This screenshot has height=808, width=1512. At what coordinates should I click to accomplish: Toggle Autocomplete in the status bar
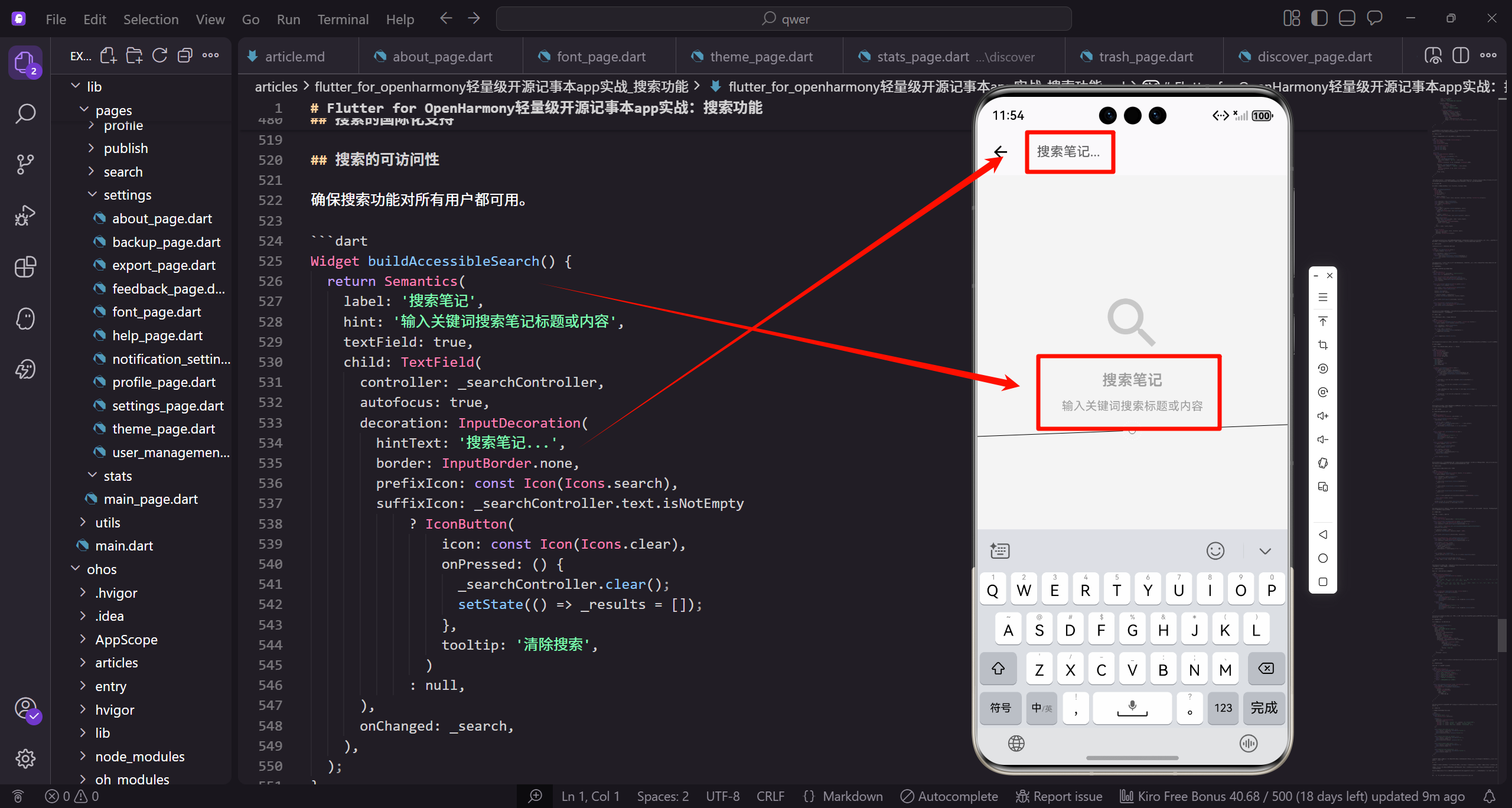tap(949, 796)
